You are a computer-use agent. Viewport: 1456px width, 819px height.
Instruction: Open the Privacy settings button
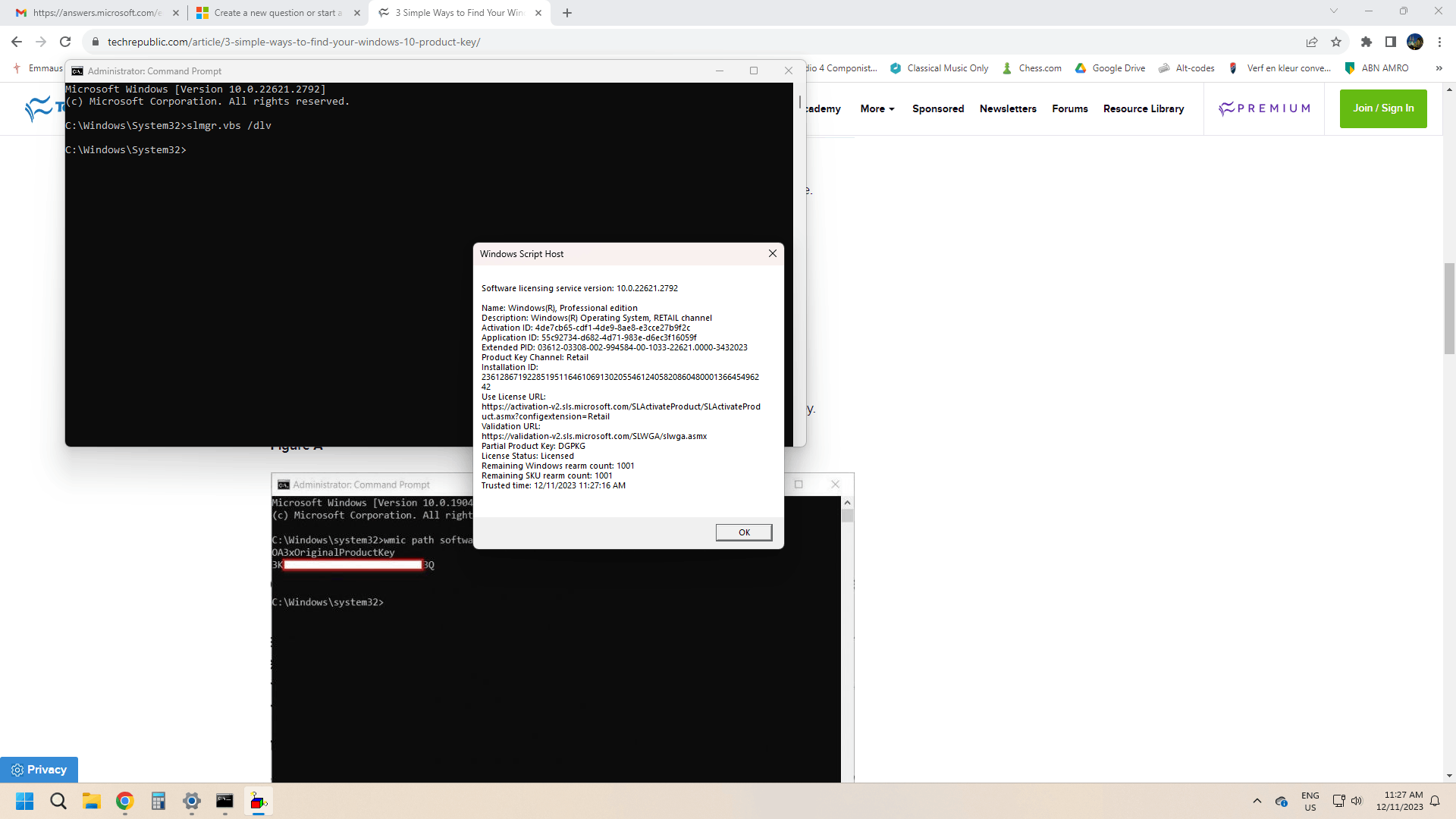coord(39,770)
